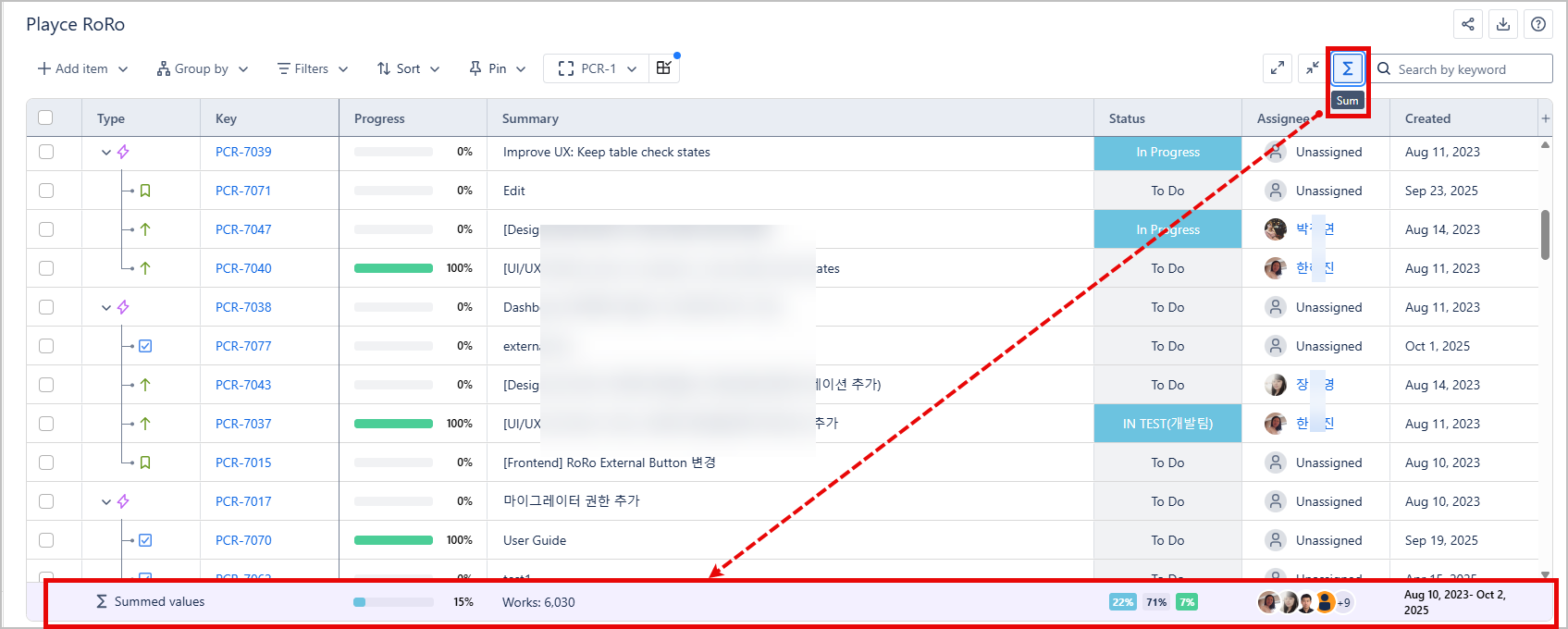This screenshot has width=1568, height=629.
Task: Click the Collapse all rows icon
Action: pos(1313,68)
